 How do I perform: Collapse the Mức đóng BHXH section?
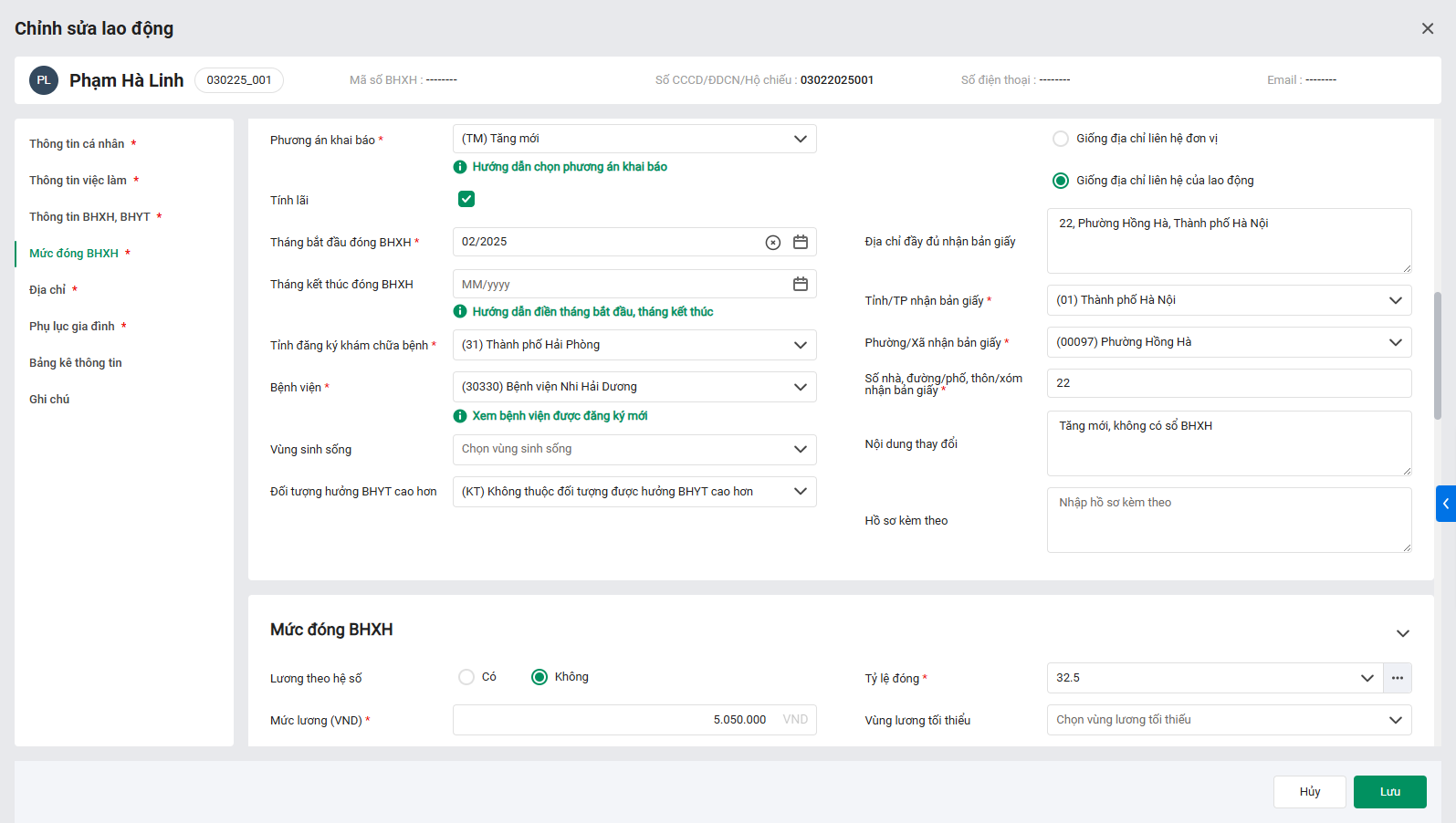[1403, 633]
